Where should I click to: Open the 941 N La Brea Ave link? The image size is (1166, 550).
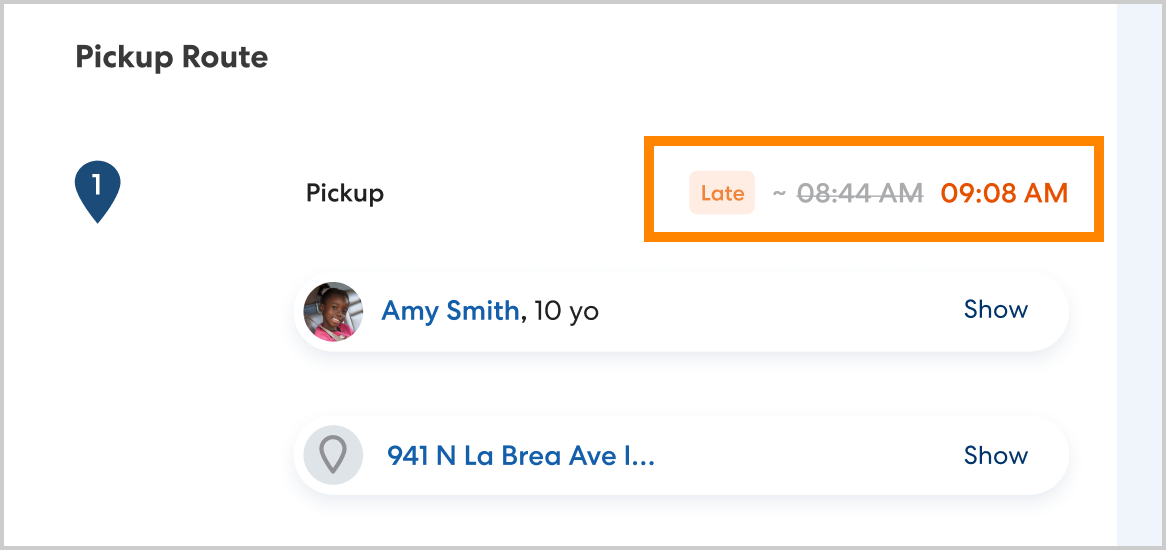pos(520,456)
